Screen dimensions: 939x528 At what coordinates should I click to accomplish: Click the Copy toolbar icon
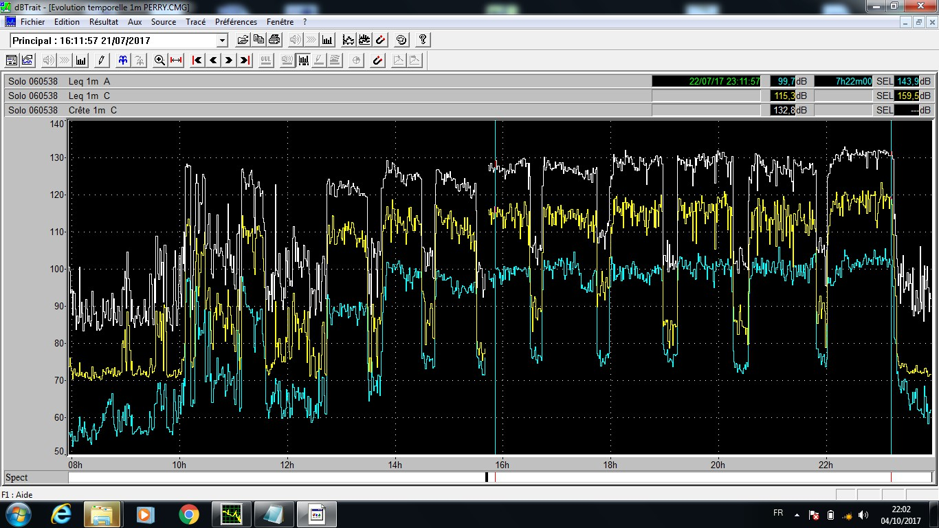pos(259,40)
